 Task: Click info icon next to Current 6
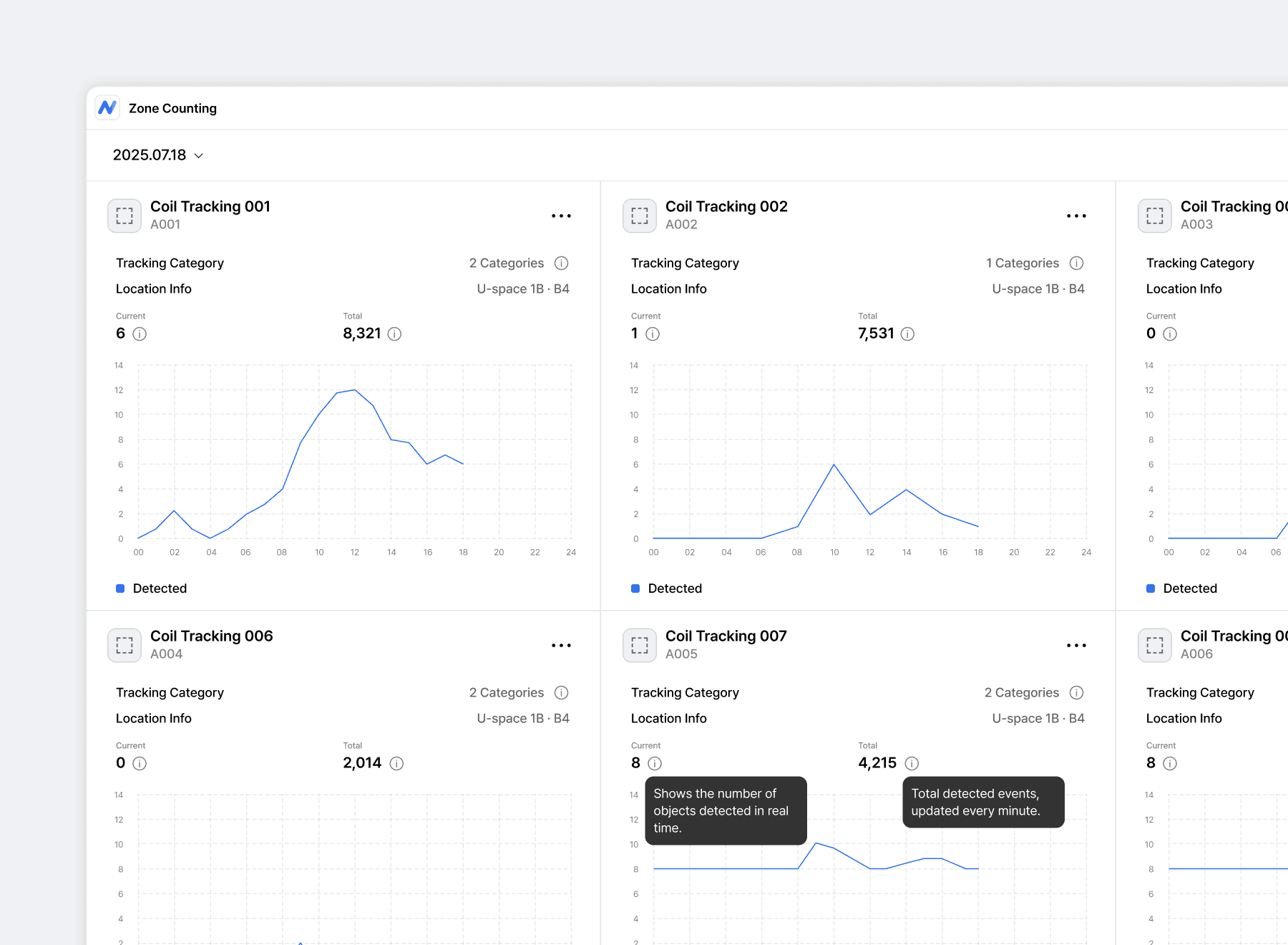coord(140,334)
